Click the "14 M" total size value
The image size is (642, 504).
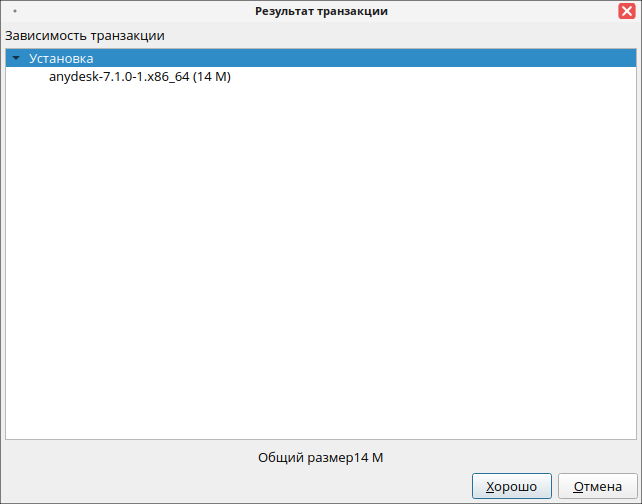coord(369,458)
